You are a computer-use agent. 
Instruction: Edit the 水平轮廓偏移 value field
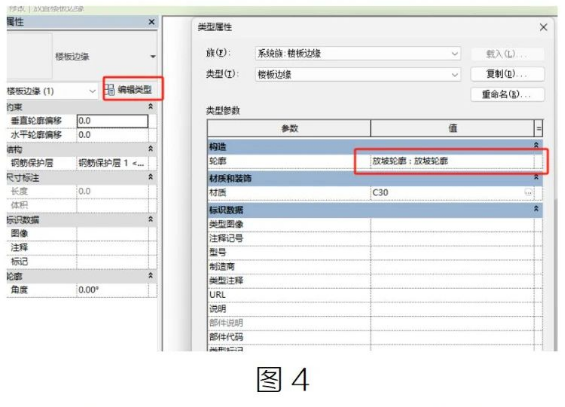tap(112, 135)
